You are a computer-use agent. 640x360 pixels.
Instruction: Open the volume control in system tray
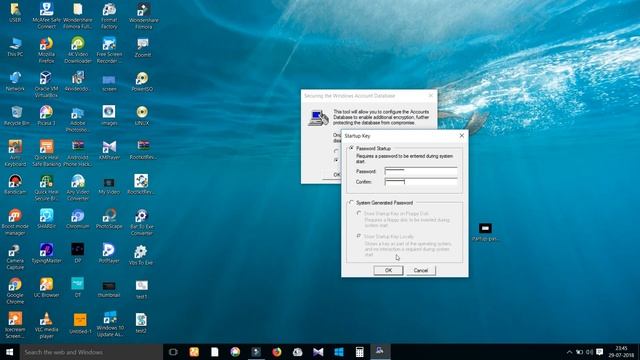(x=589, y=352)
